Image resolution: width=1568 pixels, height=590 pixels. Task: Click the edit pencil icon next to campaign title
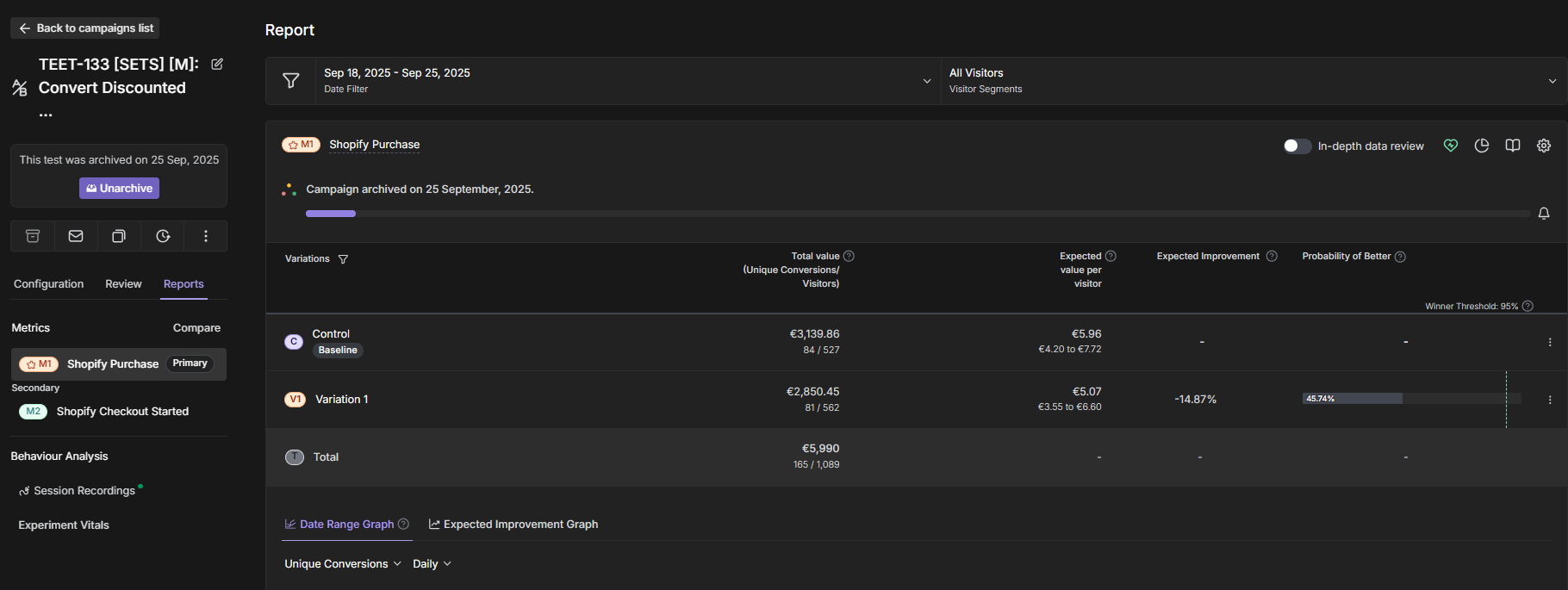point(217,64)
